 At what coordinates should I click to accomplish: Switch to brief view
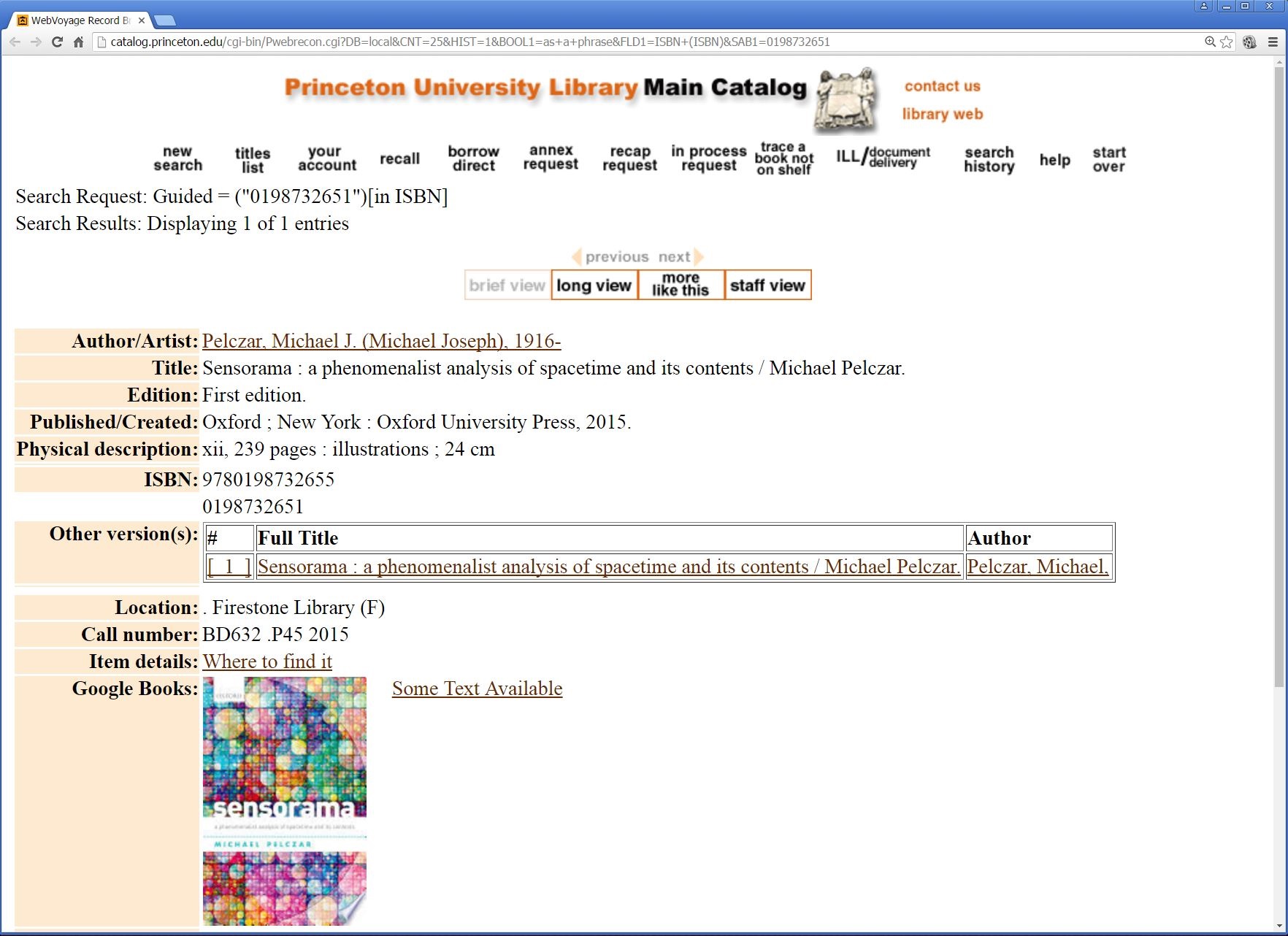[x=507, y=285]
